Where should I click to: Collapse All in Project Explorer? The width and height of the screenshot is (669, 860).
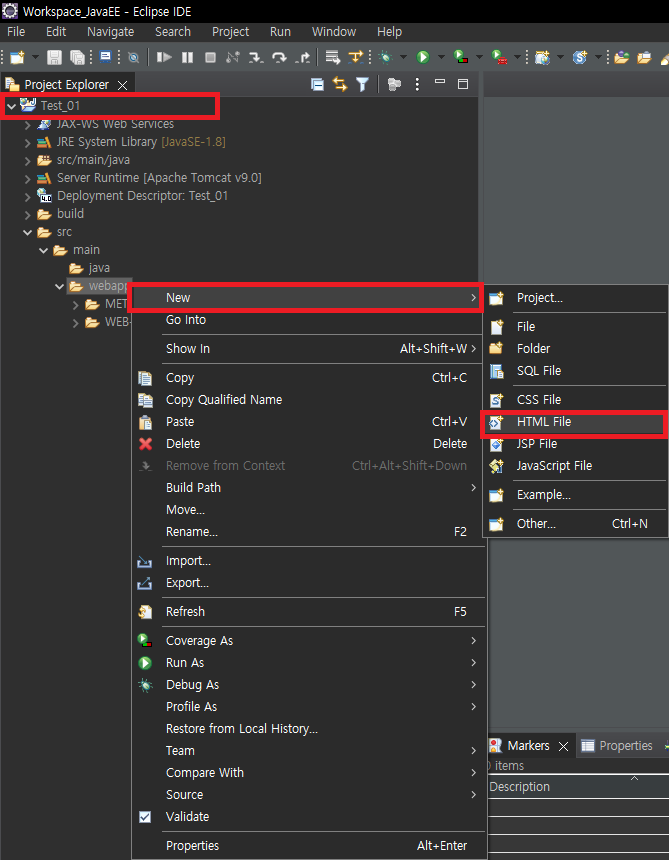(x=317, y=84)
